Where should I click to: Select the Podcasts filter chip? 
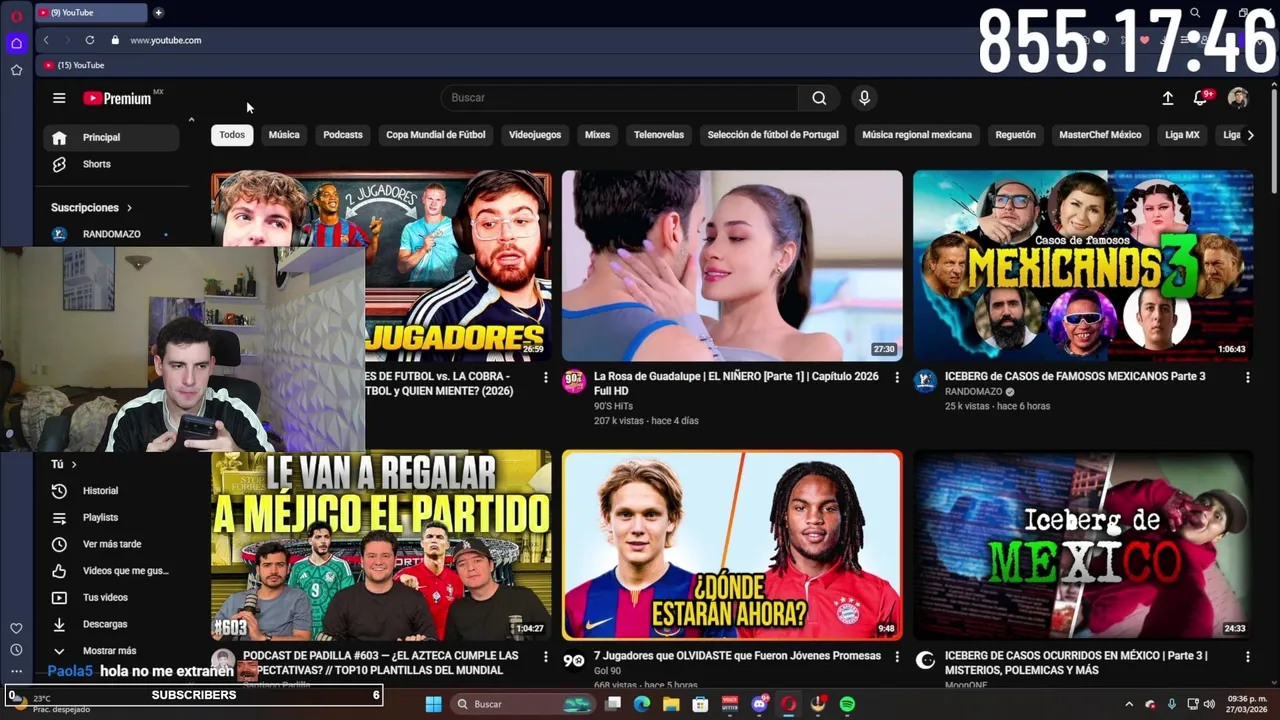click(x=343, y=135)
